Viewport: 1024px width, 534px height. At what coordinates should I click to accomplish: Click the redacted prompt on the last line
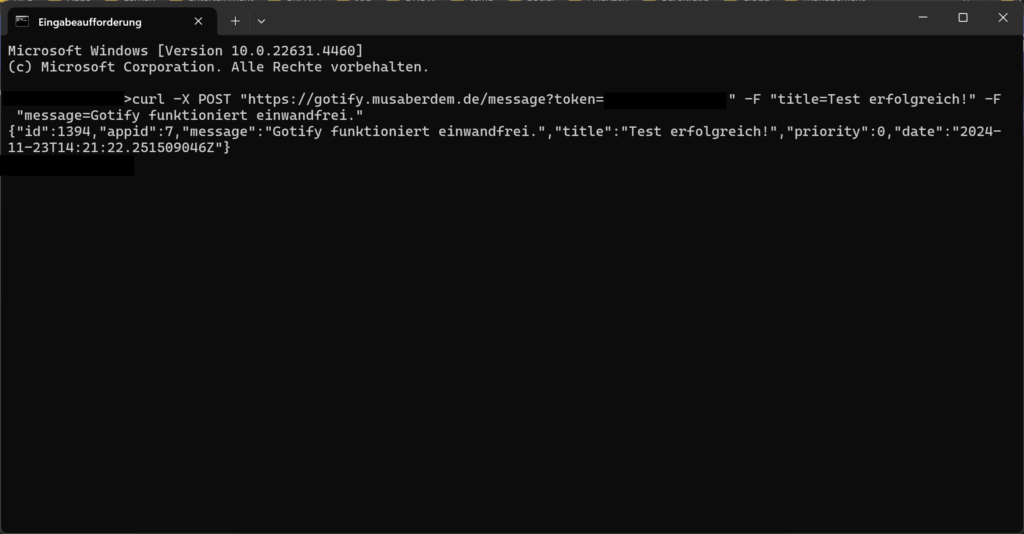point(66,165)
